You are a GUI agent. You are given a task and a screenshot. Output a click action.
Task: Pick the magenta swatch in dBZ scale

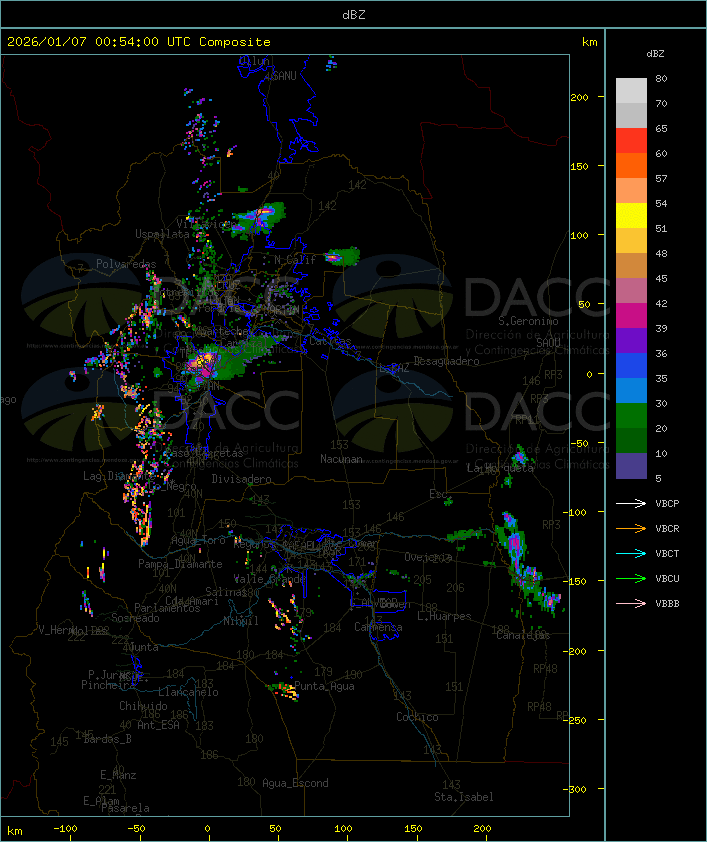point(631,315)
